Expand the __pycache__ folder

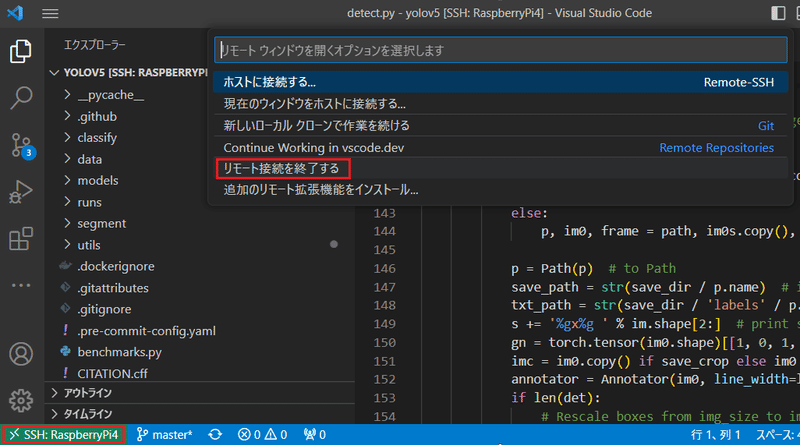tap(110, 95)
